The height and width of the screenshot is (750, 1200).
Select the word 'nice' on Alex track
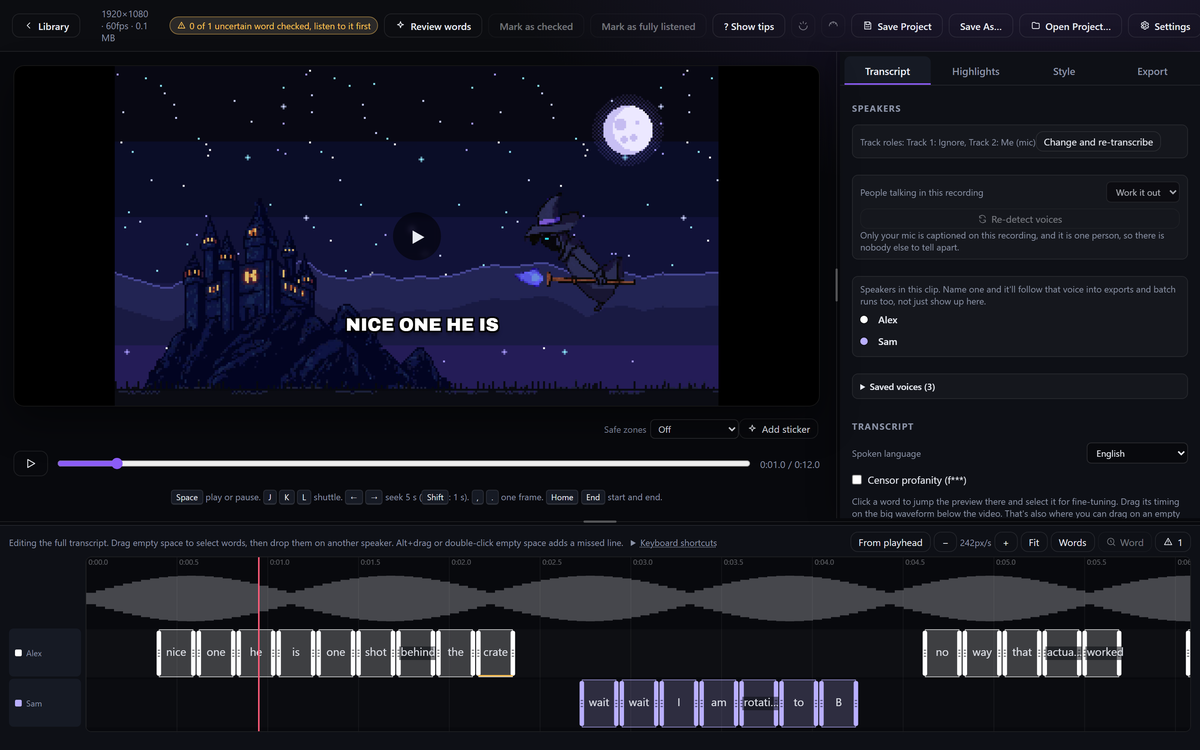(176, 653)
